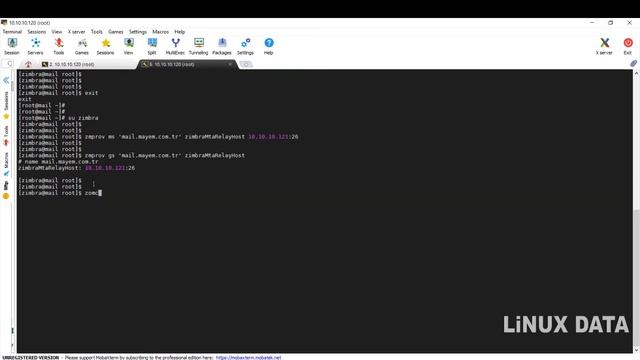This screenshot has height=360, width=640.
Task: Click scrollbar up arrow of terminal
Action: tap(636, 73)
